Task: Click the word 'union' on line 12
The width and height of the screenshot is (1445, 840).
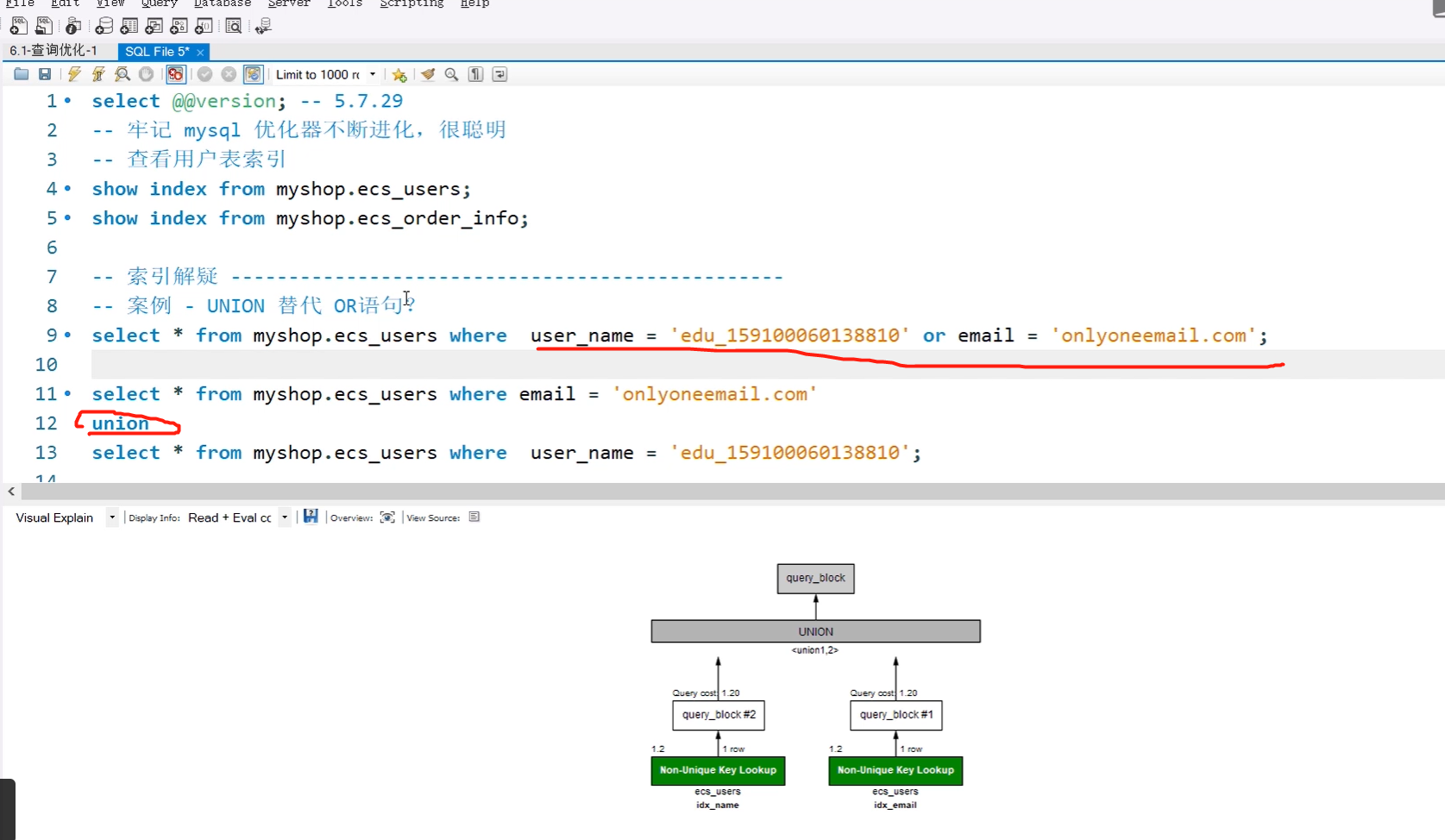Action: coord(121,423)
